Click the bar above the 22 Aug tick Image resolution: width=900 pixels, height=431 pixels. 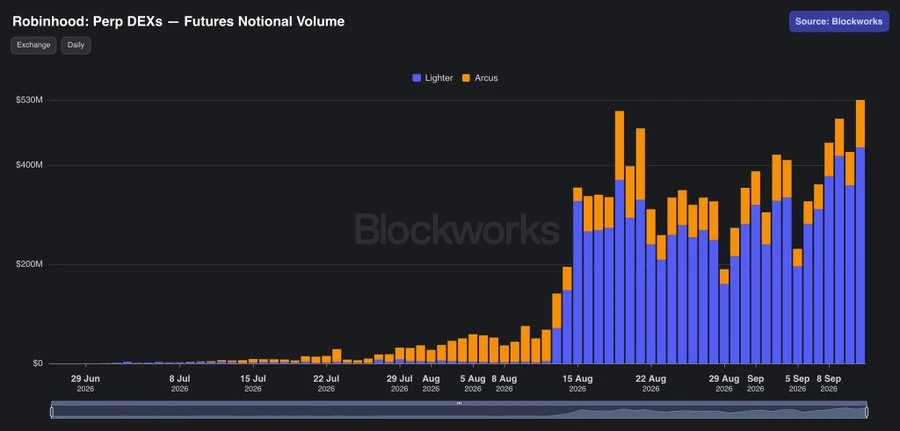coord(651,286)
